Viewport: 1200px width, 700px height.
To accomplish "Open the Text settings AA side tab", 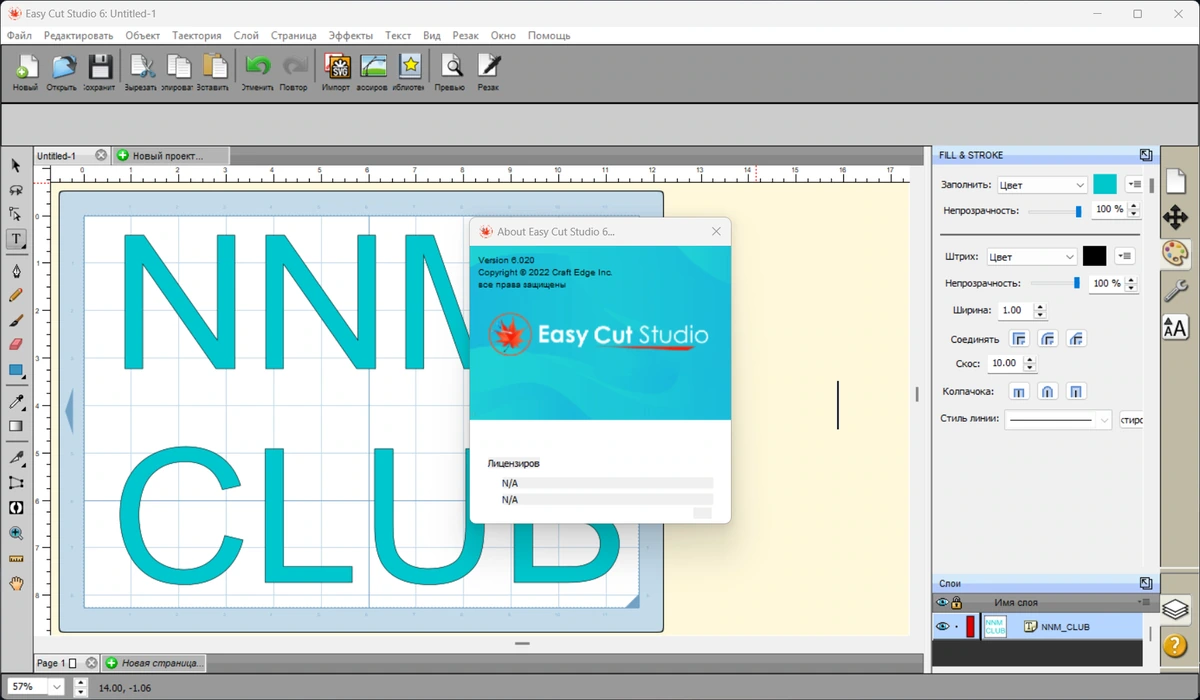I will pos(1176,328).
